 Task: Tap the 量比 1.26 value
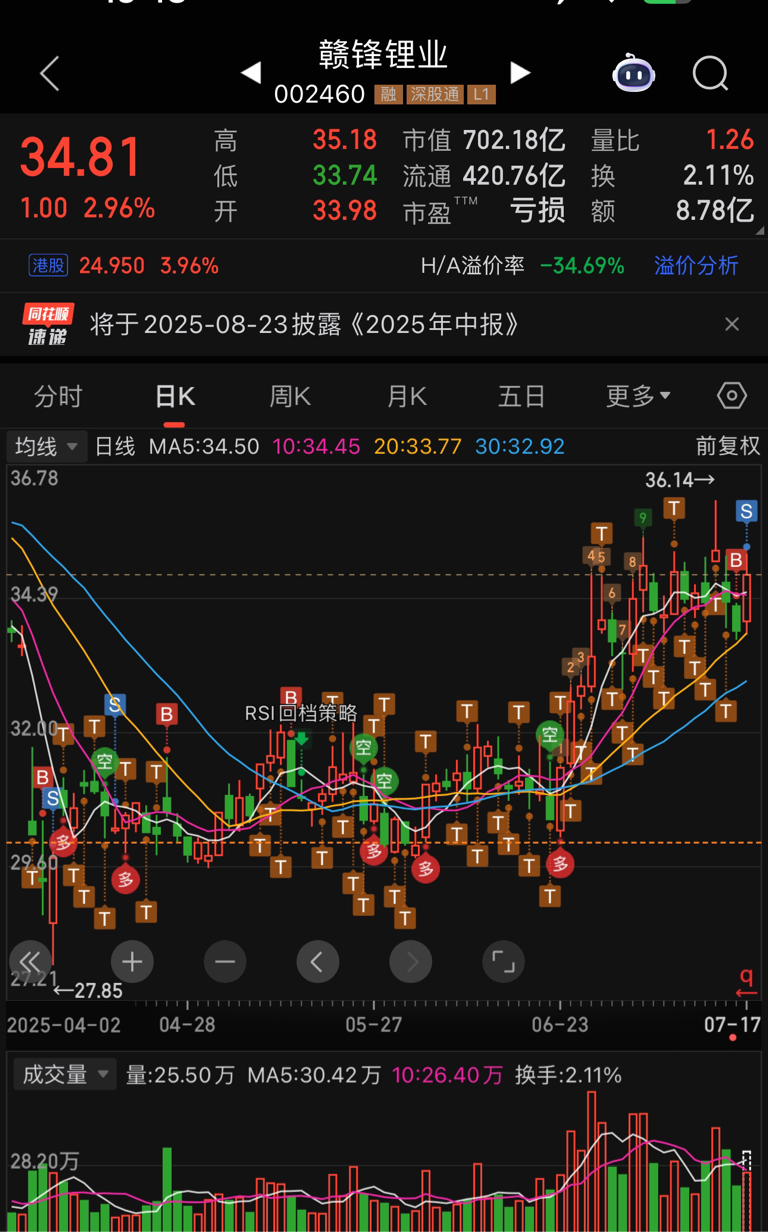[x=730, y=141]
